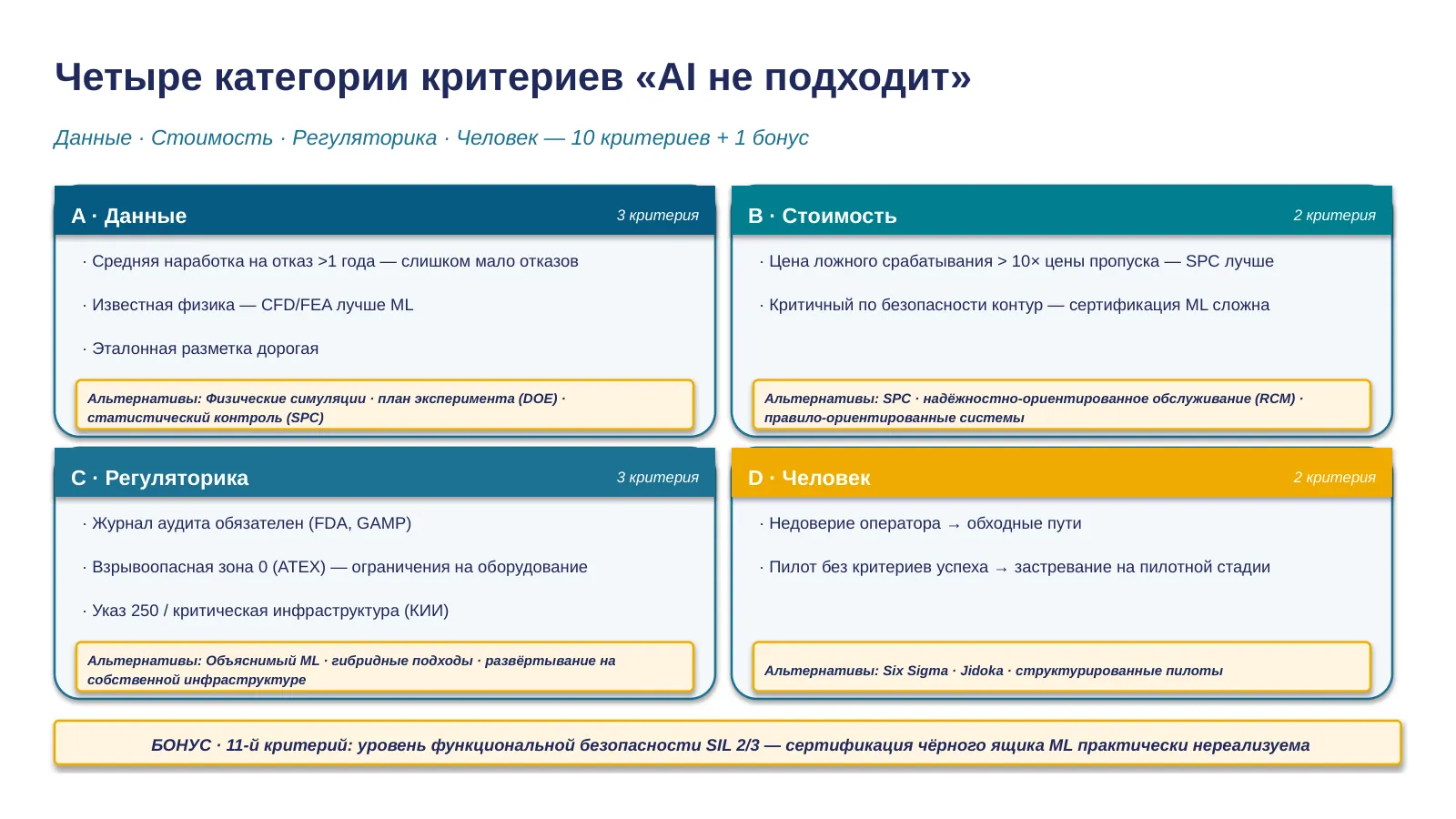This screenshot has width=1456, height=819.
Task: Select bullet «Журнал аудита обязателен (FDA, GAMP)»
Action: coord(247,523)
